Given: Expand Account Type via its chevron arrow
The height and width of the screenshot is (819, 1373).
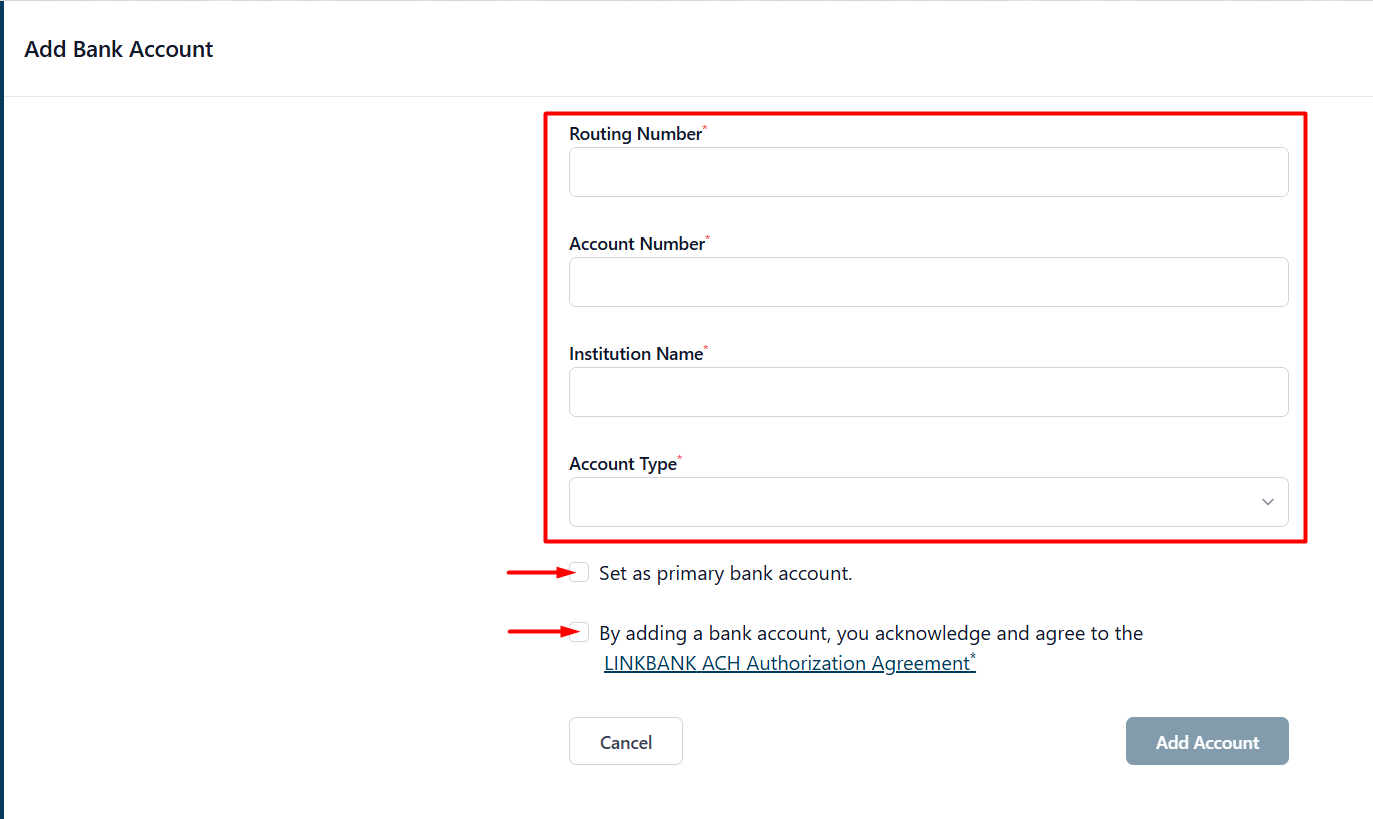Looking at the screenshot, I should 1267,502.
